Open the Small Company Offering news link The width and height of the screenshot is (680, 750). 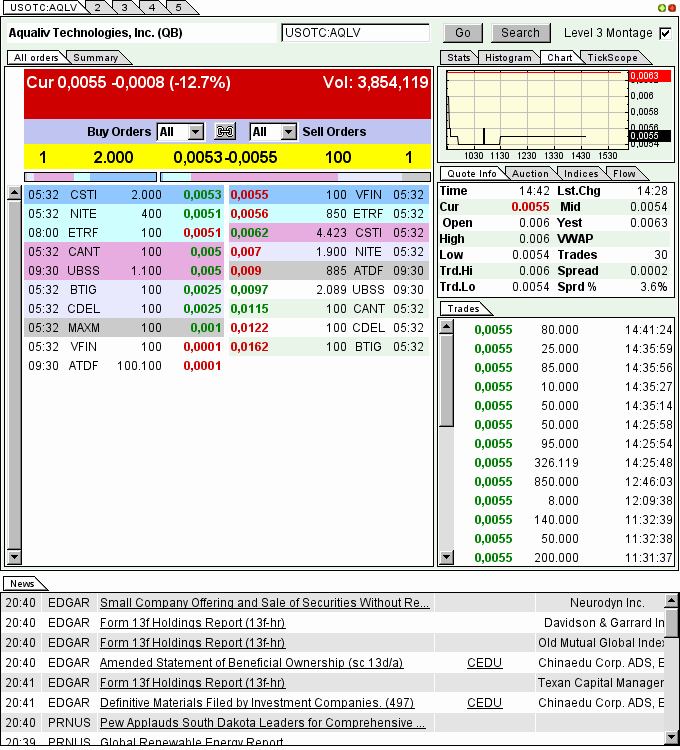coord(264,603)
